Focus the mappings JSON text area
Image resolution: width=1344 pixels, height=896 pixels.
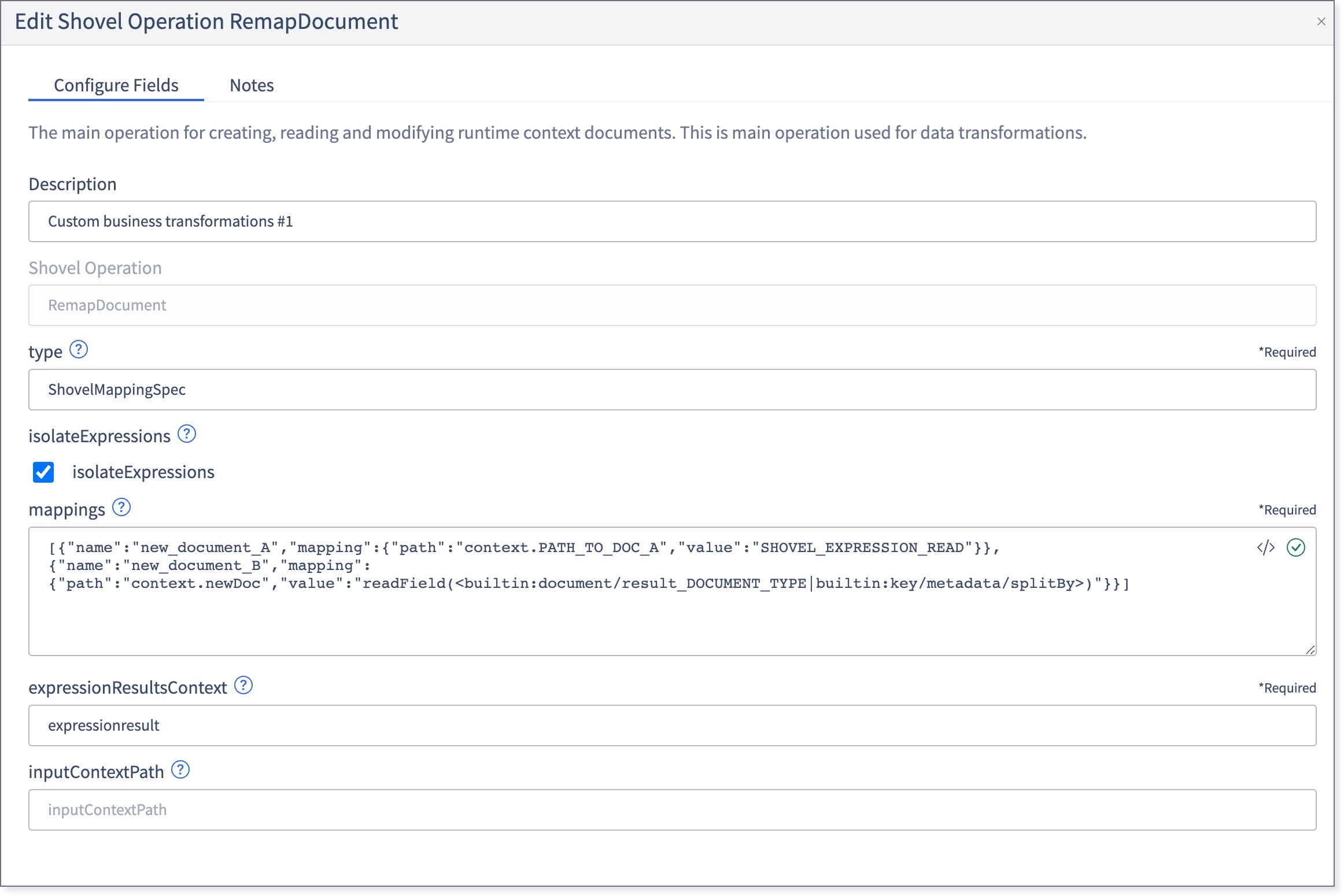pos(673,591)
